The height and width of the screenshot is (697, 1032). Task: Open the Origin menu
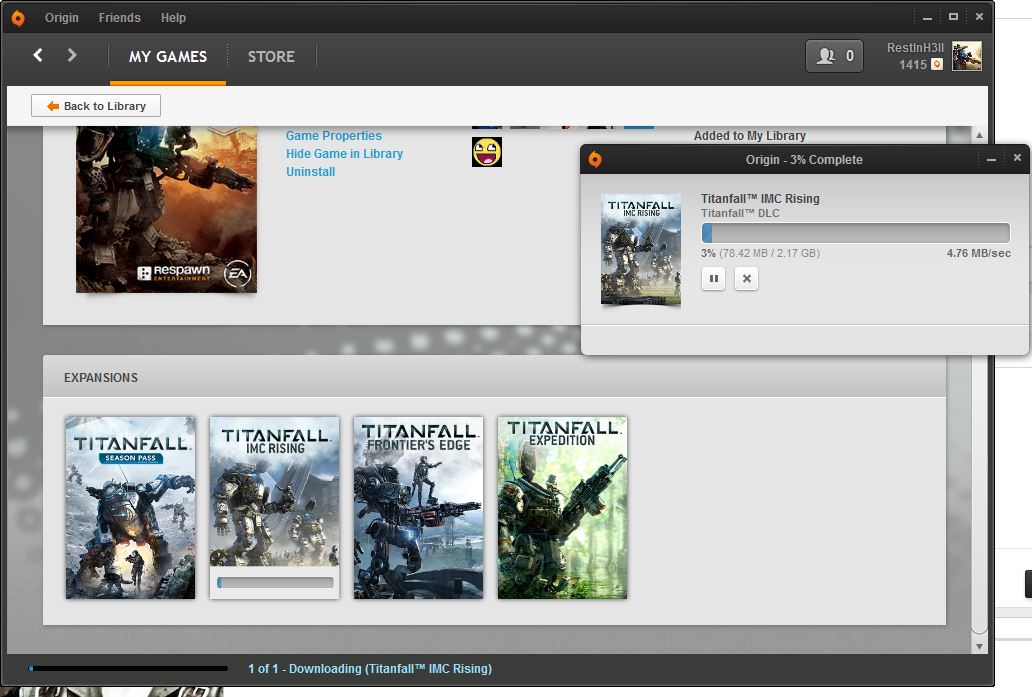coord(61,18)
